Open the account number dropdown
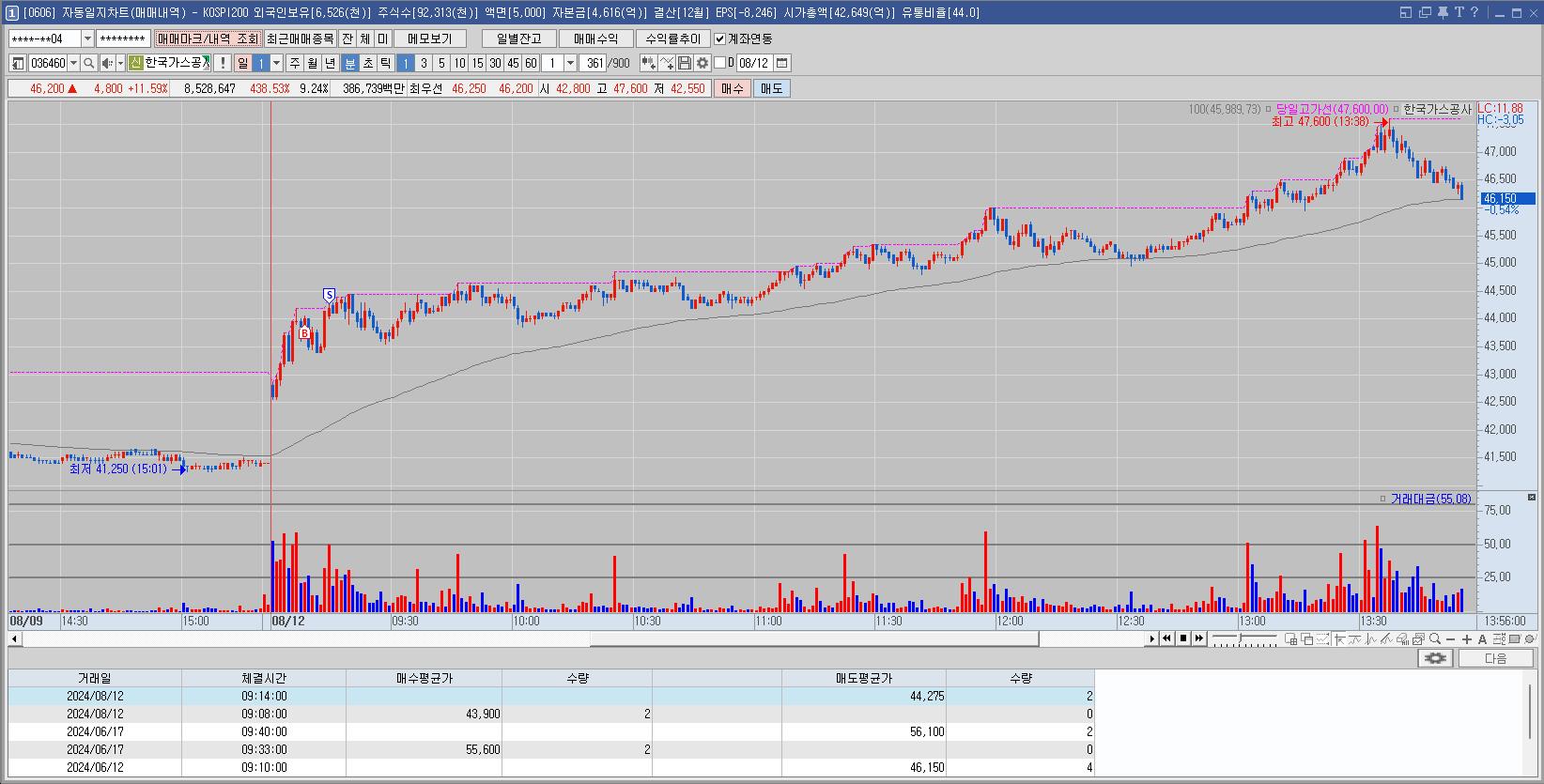This screenshot has width=1544, height=784. coord(88,38)
